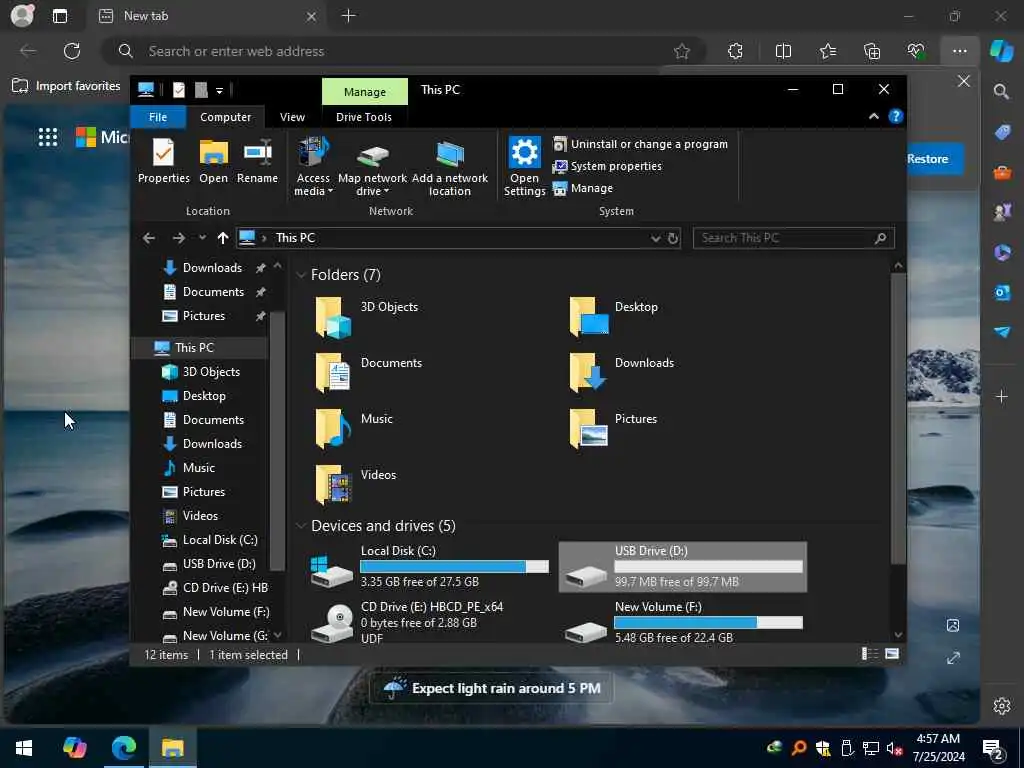Image resolution: width=1024 pixels, height=768 pixels.
Task: Refresh the This PC view
Action: click(673, 238)
